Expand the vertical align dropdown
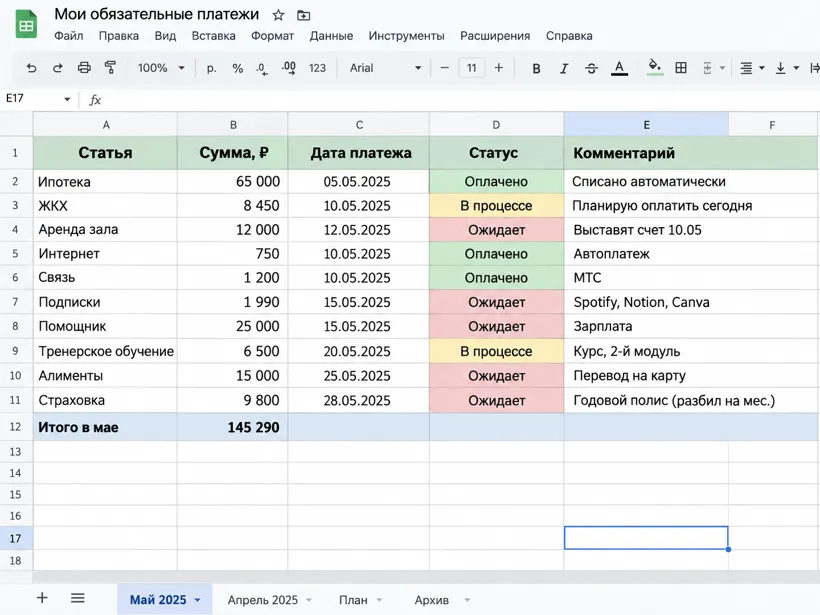This screenshot has width=820, height=615. [796, 68]
